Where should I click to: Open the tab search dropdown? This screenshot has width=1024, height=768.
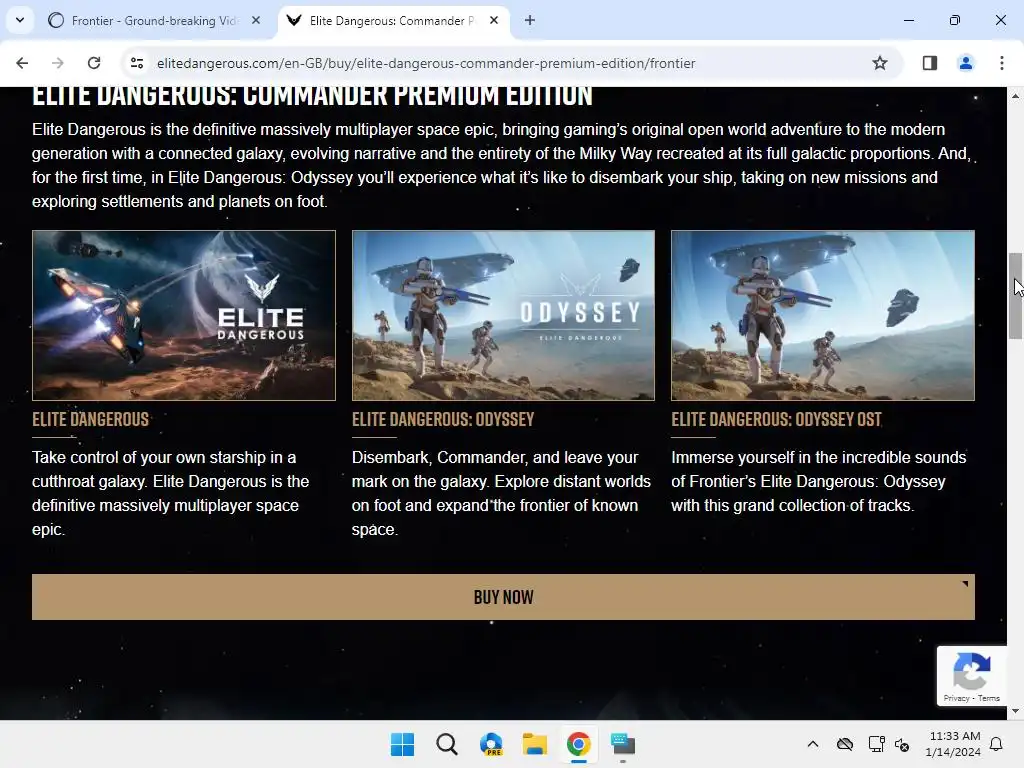(x=20, y=20)
